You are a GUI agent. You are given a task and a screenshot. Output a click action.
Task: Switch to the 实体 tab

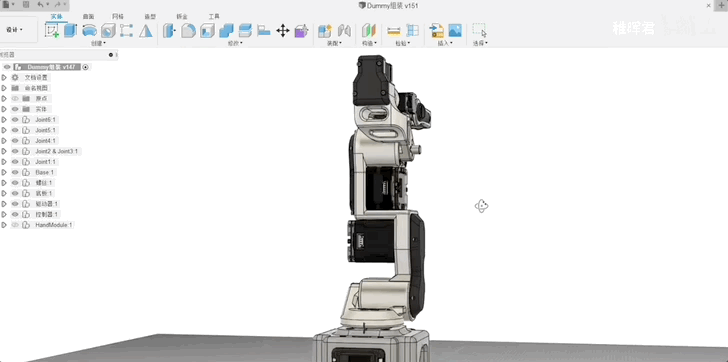tap(57, 17)
